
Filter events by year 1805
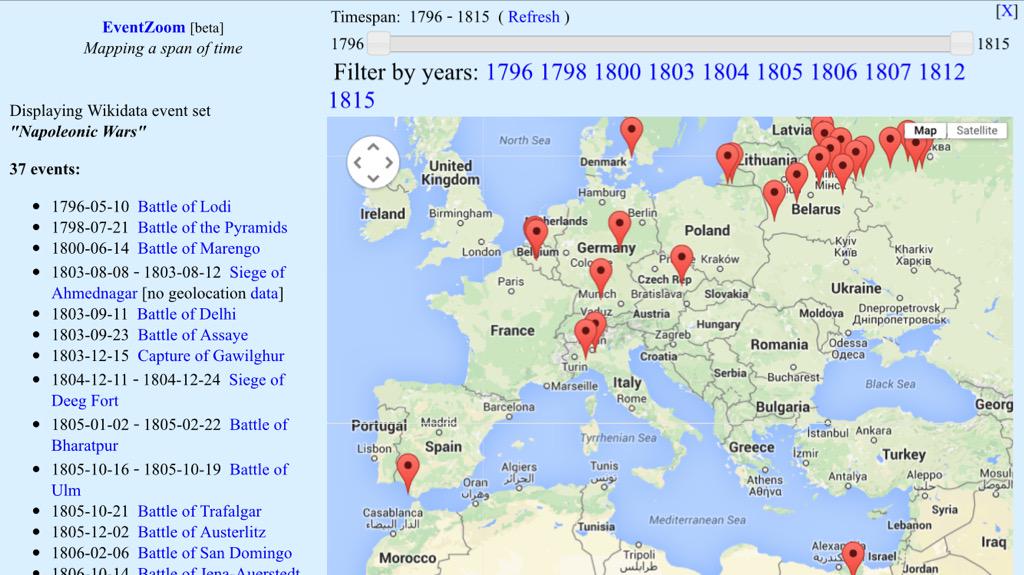tap(779, 72)
